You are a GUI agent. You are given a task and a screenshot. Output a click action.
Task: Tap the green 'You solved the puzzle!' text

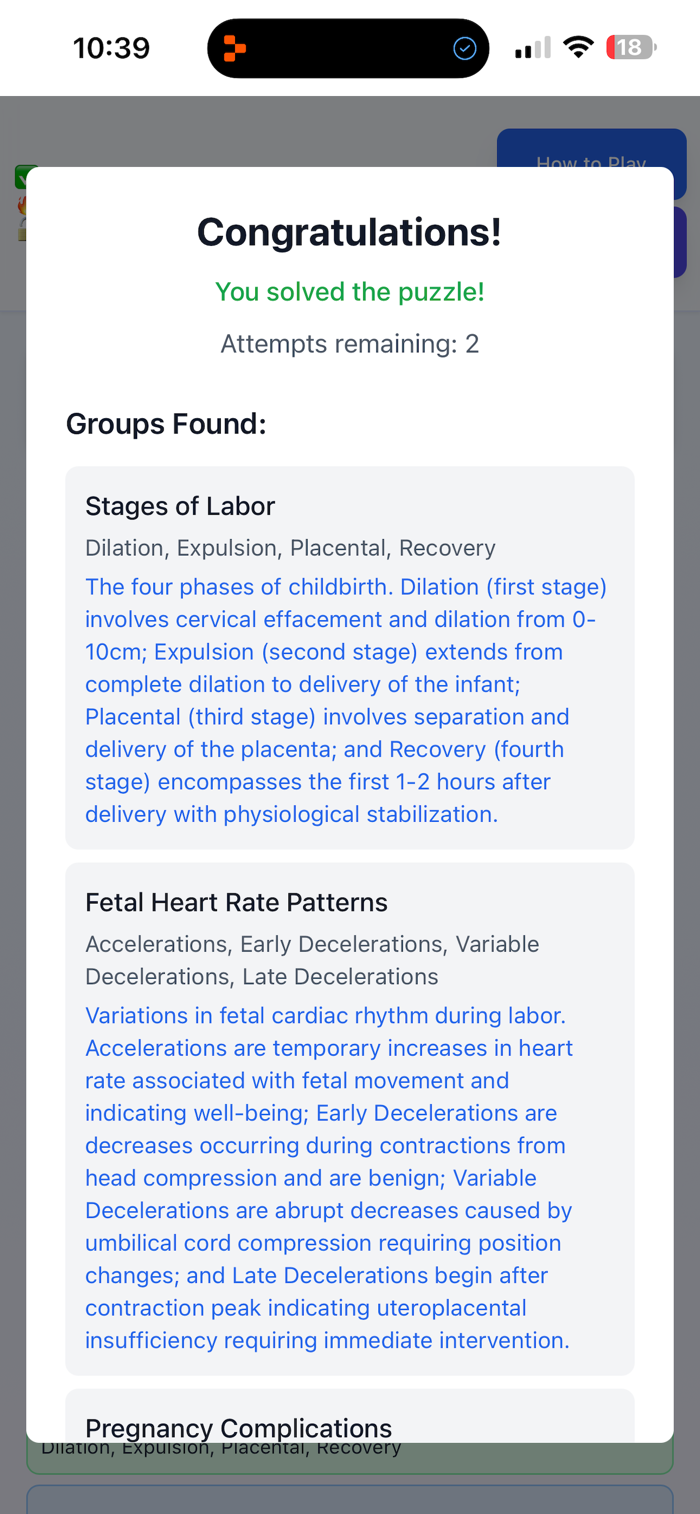pyautogui.click(x=349, y=292)
